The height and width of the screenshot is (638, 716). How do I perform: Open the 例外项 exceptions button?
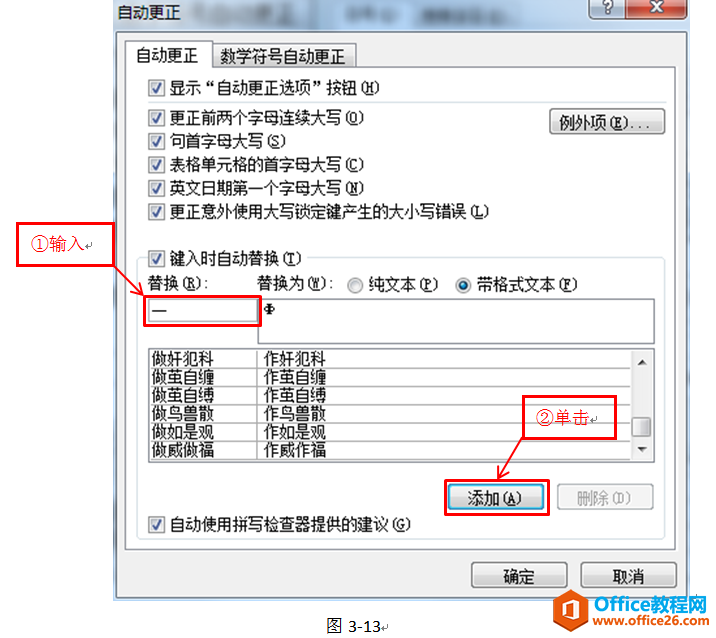tap(607, 121)
